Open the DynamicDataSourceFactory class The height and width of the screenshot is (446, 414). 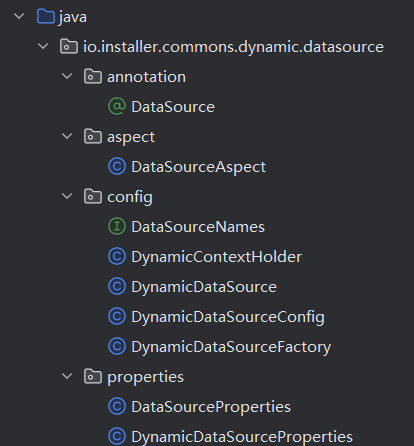point(231,348)
